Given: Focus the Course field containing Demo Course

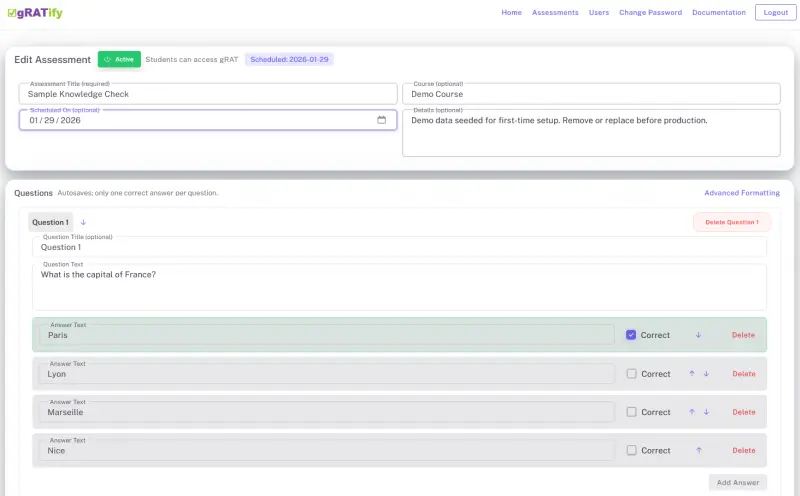Looking at the screenshot, I should click(x=591, y=94).
